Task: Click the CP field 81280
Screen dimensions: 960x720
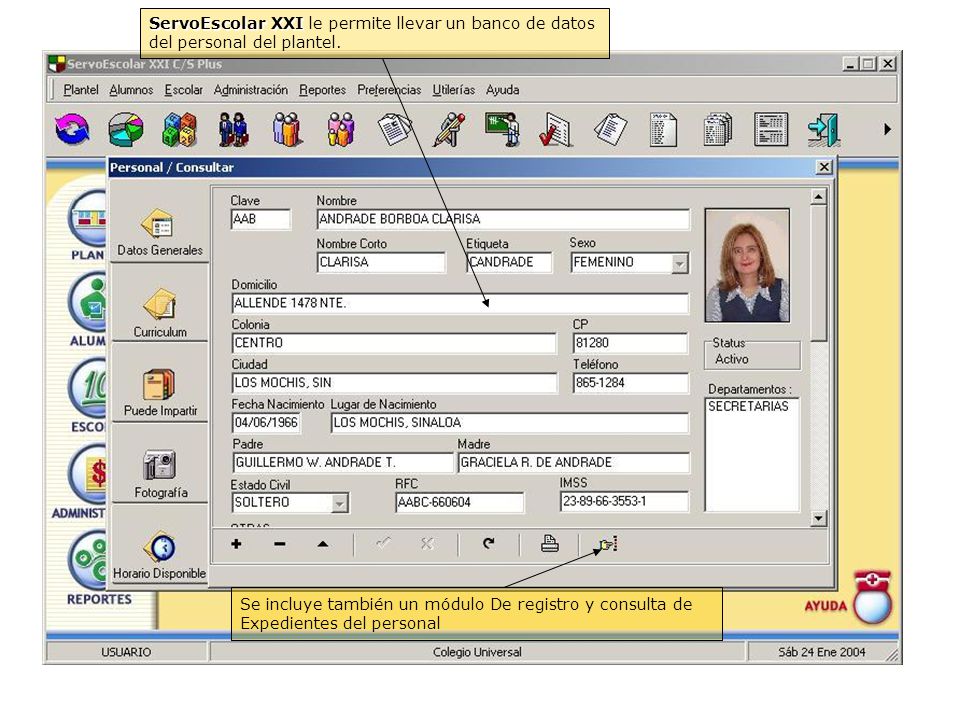Action: point(631,343)
